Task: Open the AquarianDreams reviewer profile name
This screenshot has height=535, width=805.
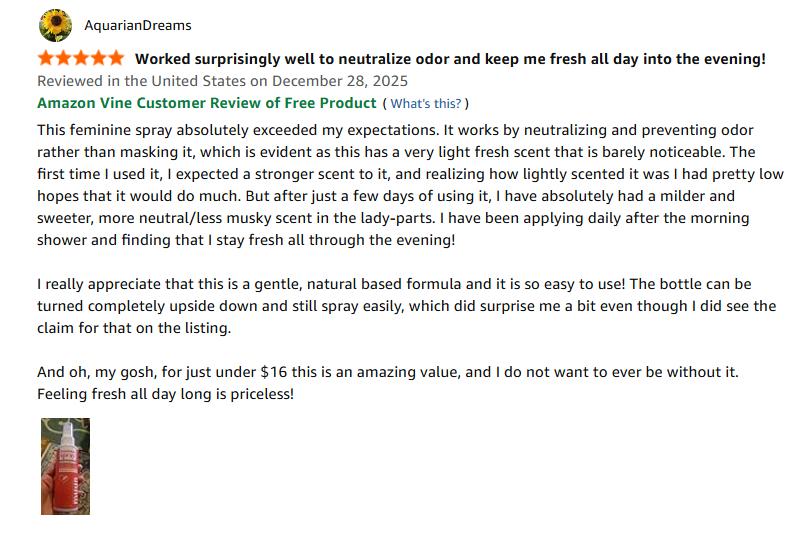Action: [x=138, y=25]
